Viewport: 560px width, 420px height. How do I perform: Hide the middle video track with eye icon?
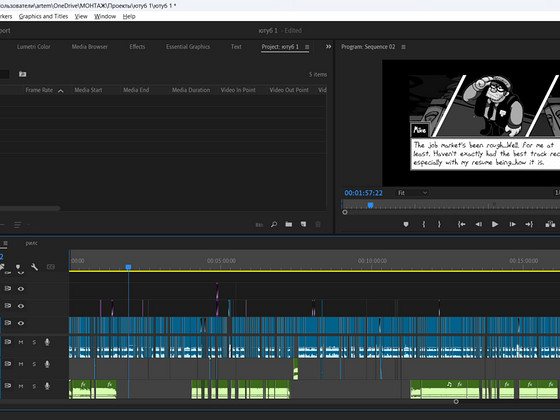(21, 306)
